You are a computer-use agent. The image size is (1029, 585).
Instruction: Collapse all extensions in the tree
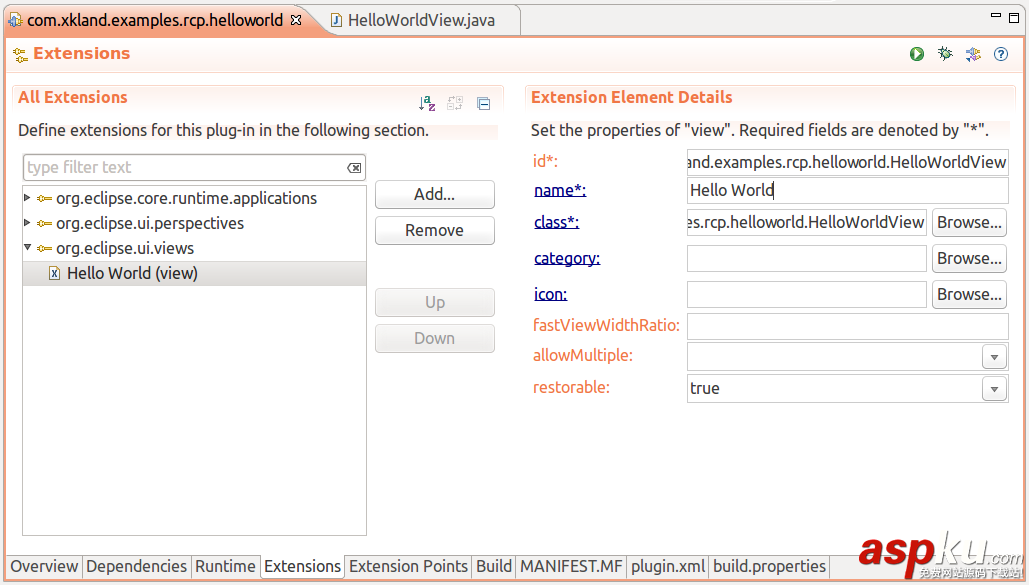tap(483, 103)
